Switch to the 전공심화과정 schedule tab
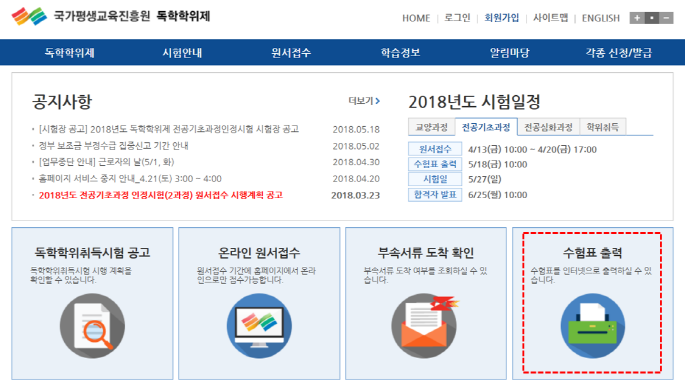The width and height of the screenshot is (685, 384). pyautogui.click(x=548, y=127)
